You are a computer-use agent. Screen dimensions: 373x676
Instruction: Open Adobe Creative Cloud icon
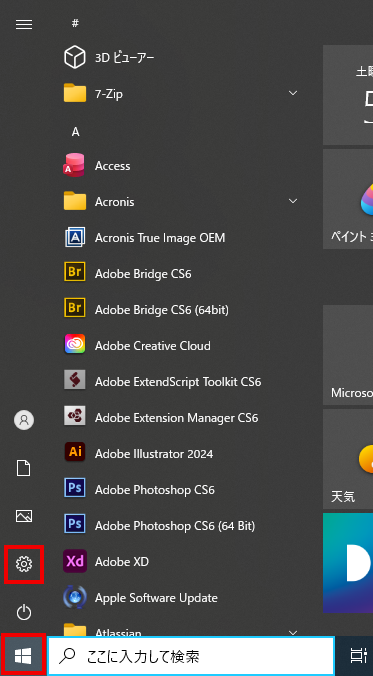point(75,345)
